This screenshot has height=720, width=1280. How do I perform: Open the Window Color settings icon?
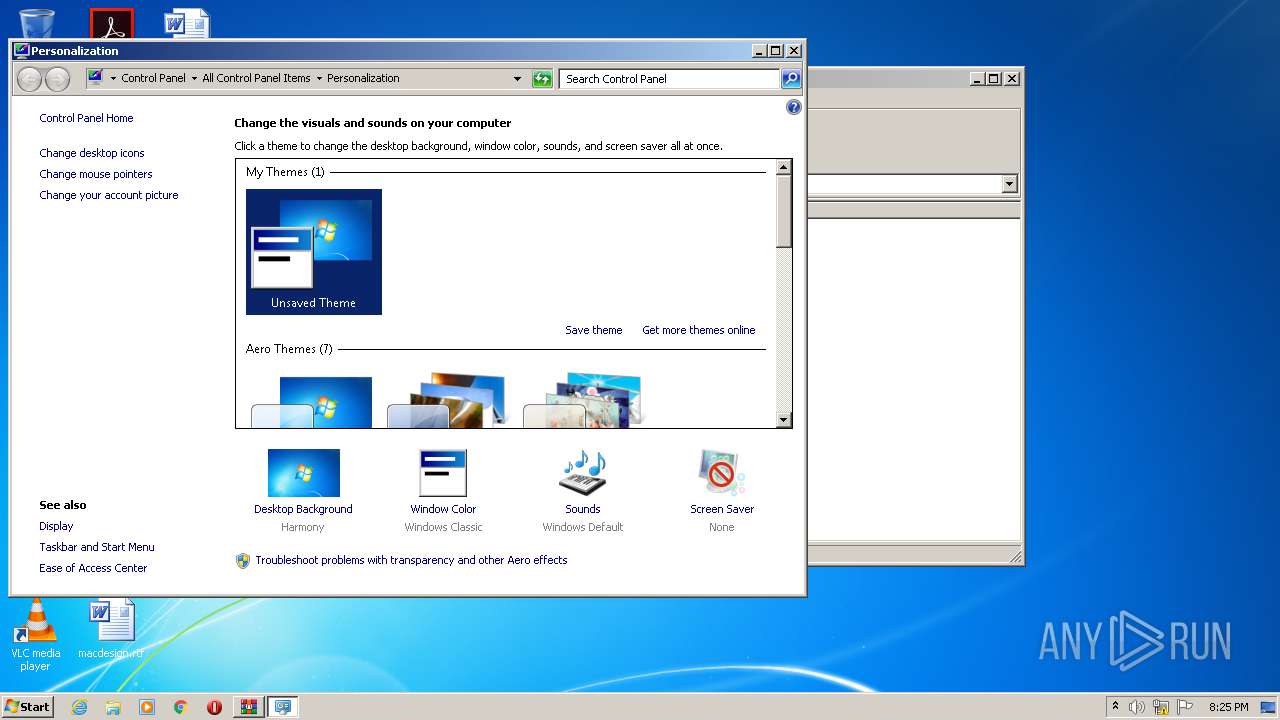[x=443, y=473]
